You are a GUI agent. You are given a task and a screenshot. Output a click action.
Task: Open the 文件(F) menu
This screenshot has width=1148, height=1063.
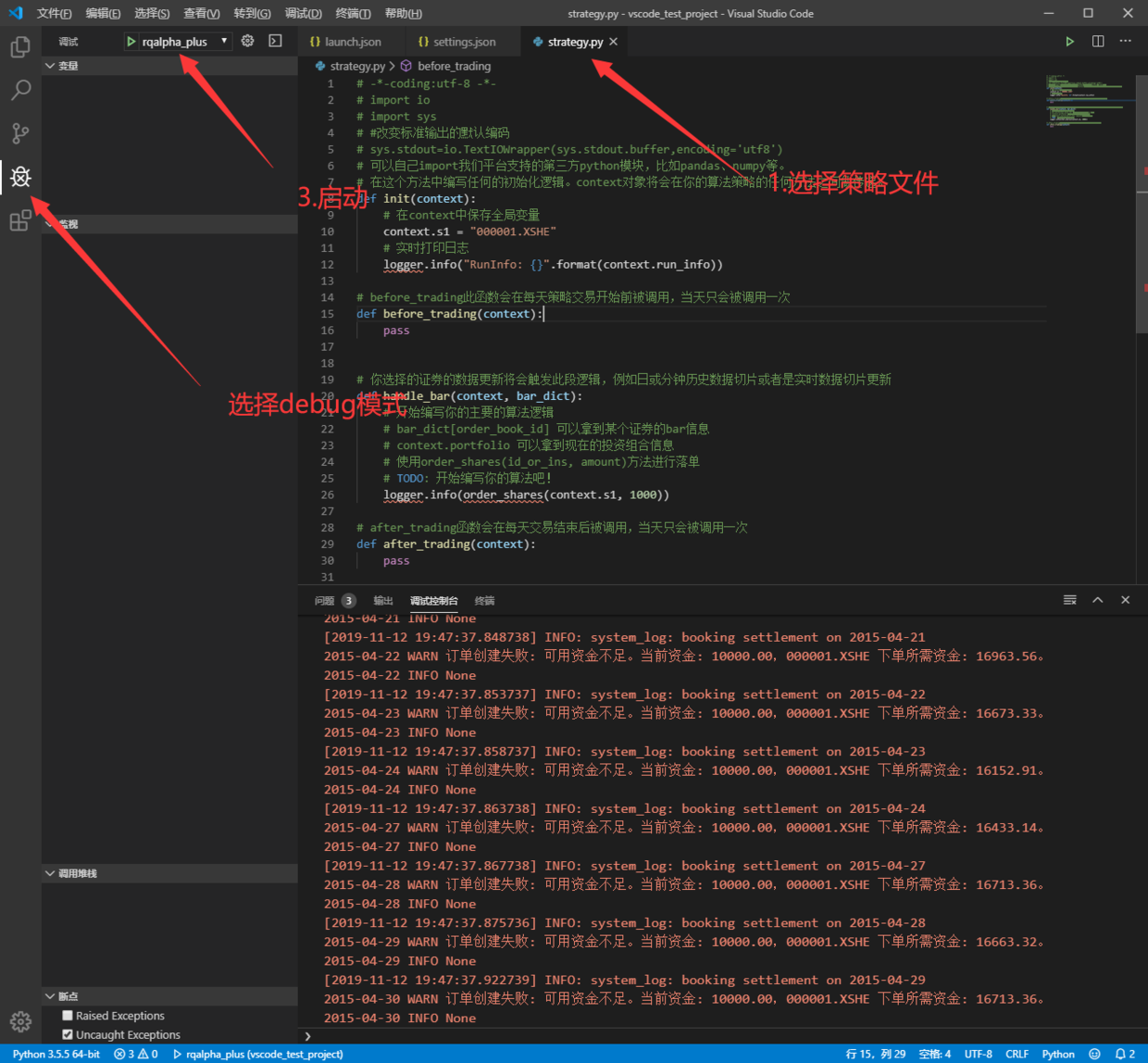coord(54,13)
